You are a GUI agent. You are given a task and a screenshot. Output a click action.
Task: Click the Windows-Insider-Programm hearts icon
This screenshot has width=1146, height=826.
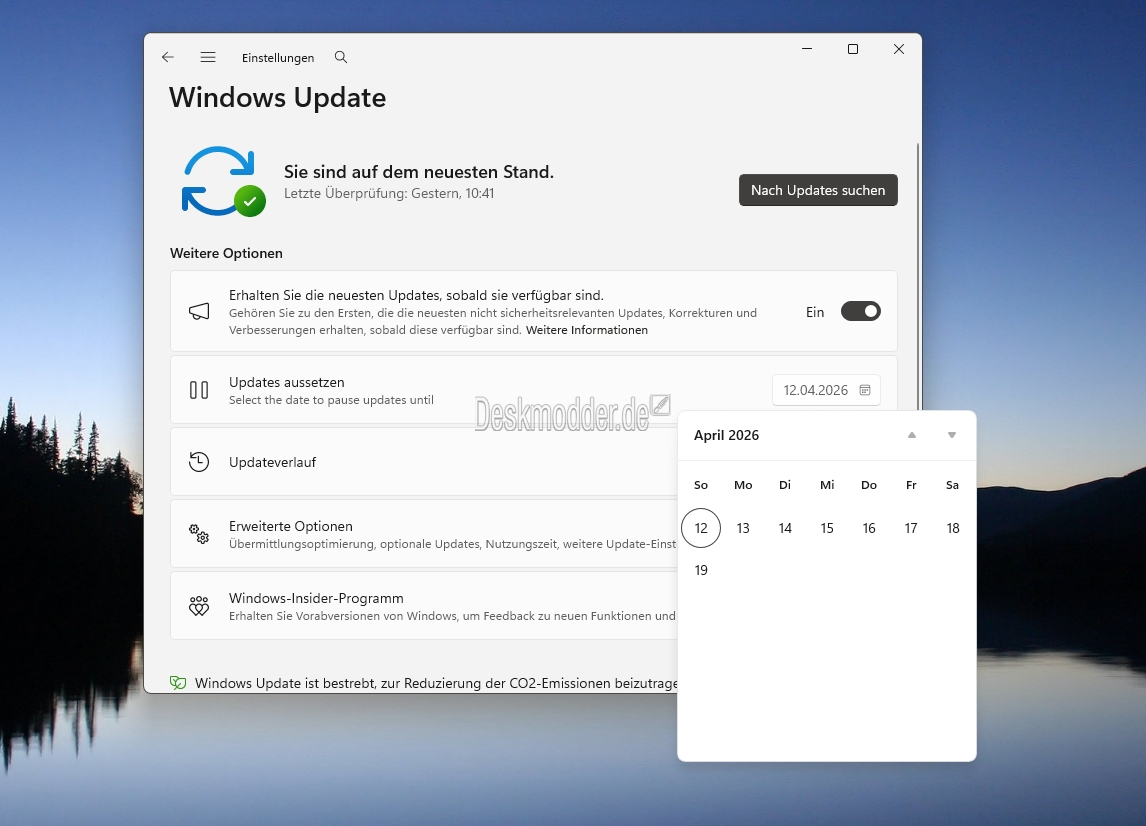199,606
